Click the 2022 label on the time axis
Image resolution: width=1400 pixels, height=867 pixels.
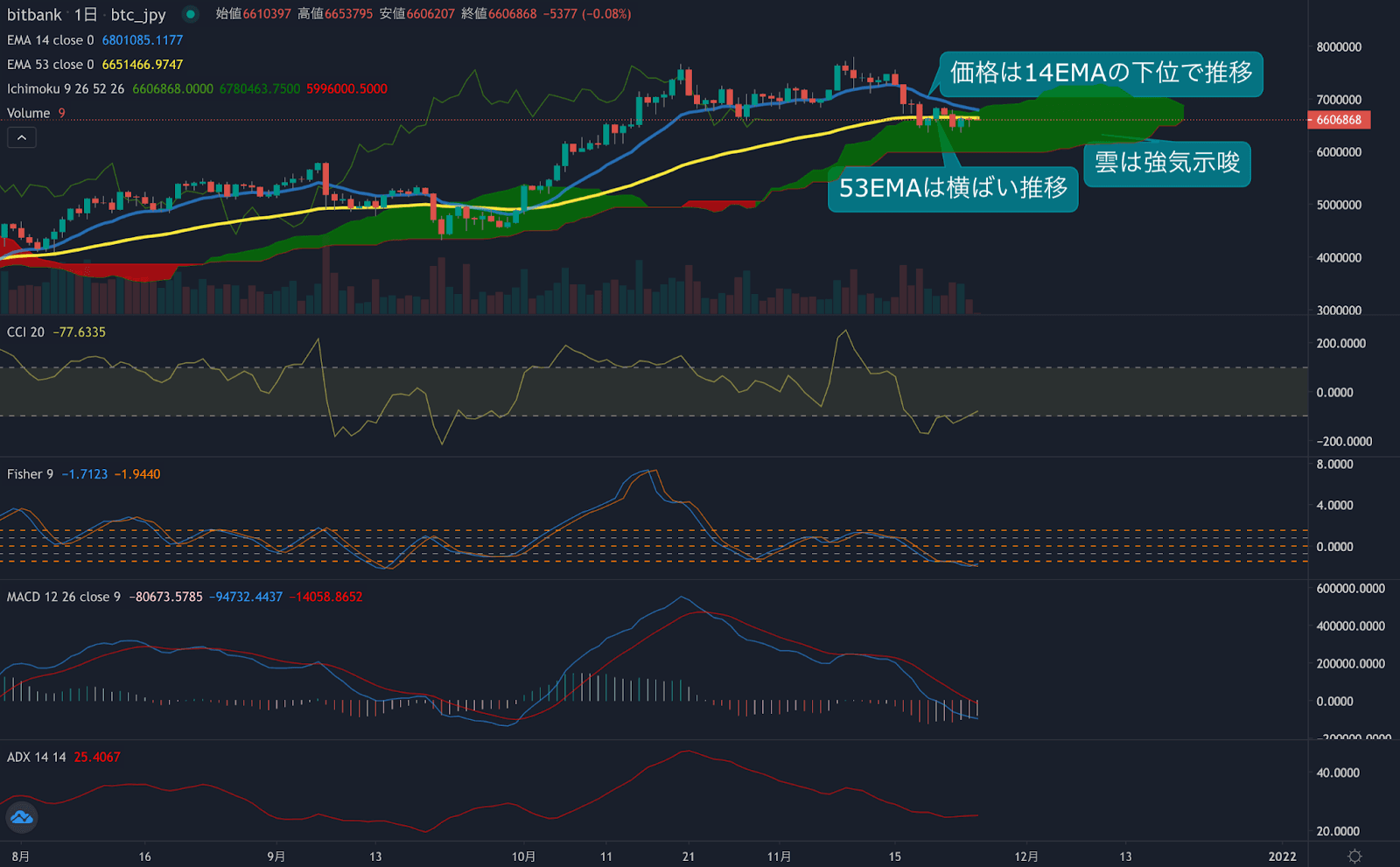point(1283,857)
